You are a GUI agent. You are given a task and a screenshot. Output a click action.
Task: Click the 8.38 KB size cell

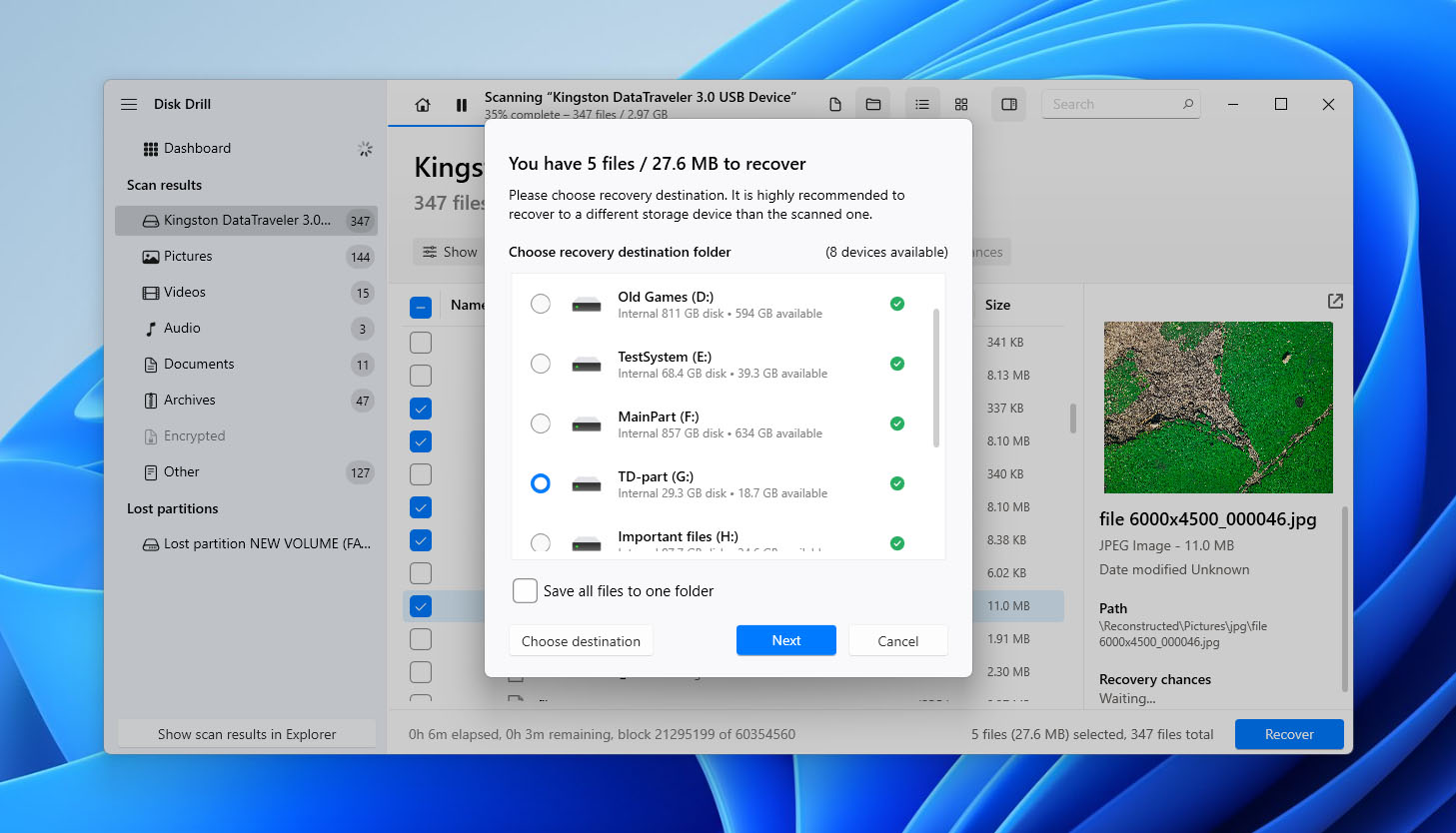pyautogui.click(x=1006, y=540)
